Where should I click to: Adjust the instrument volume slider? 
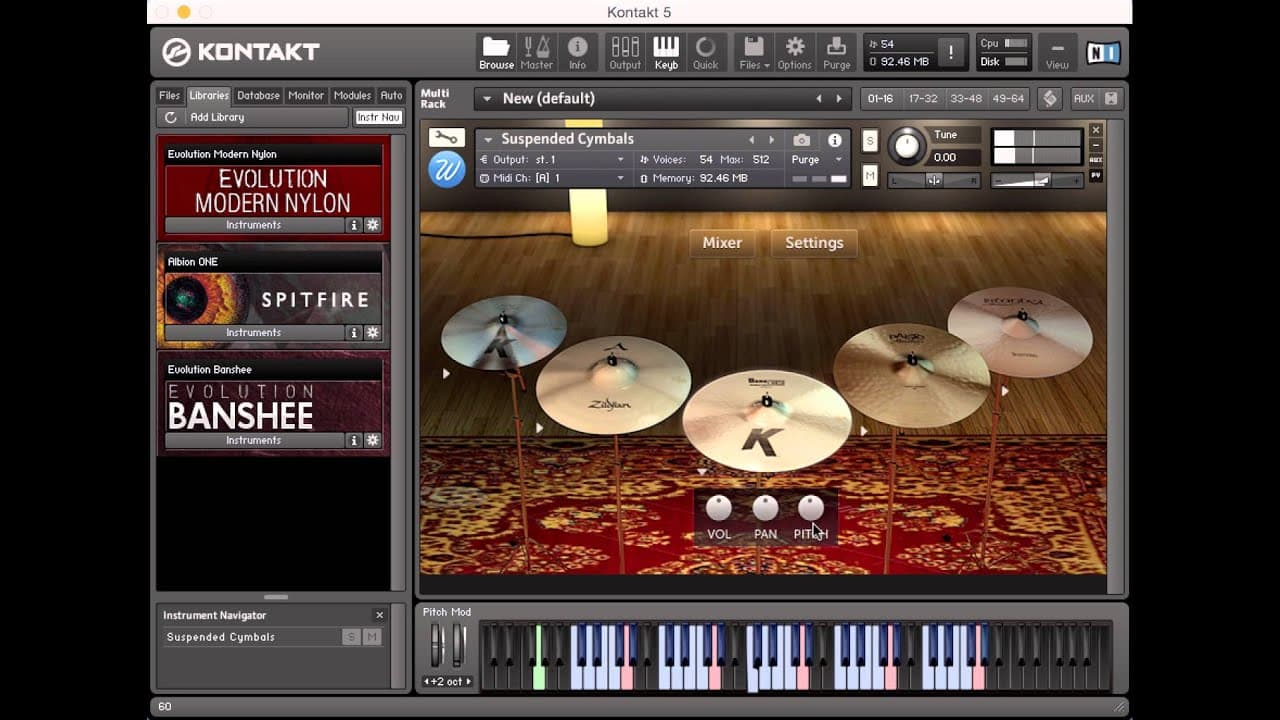point(1036,180)
